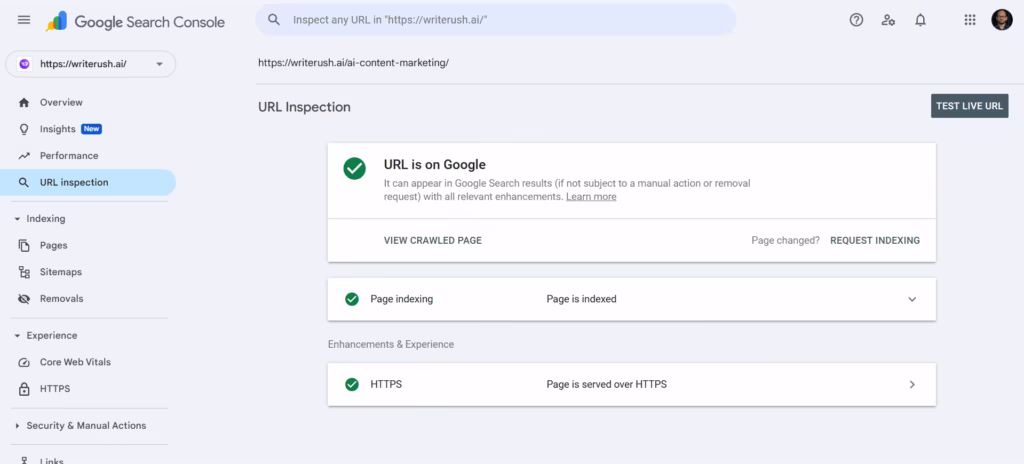Click the search magnifier icon in URL bar
Image resolution: width=1024 pixels, height=464 pixels.
(274, 20)
